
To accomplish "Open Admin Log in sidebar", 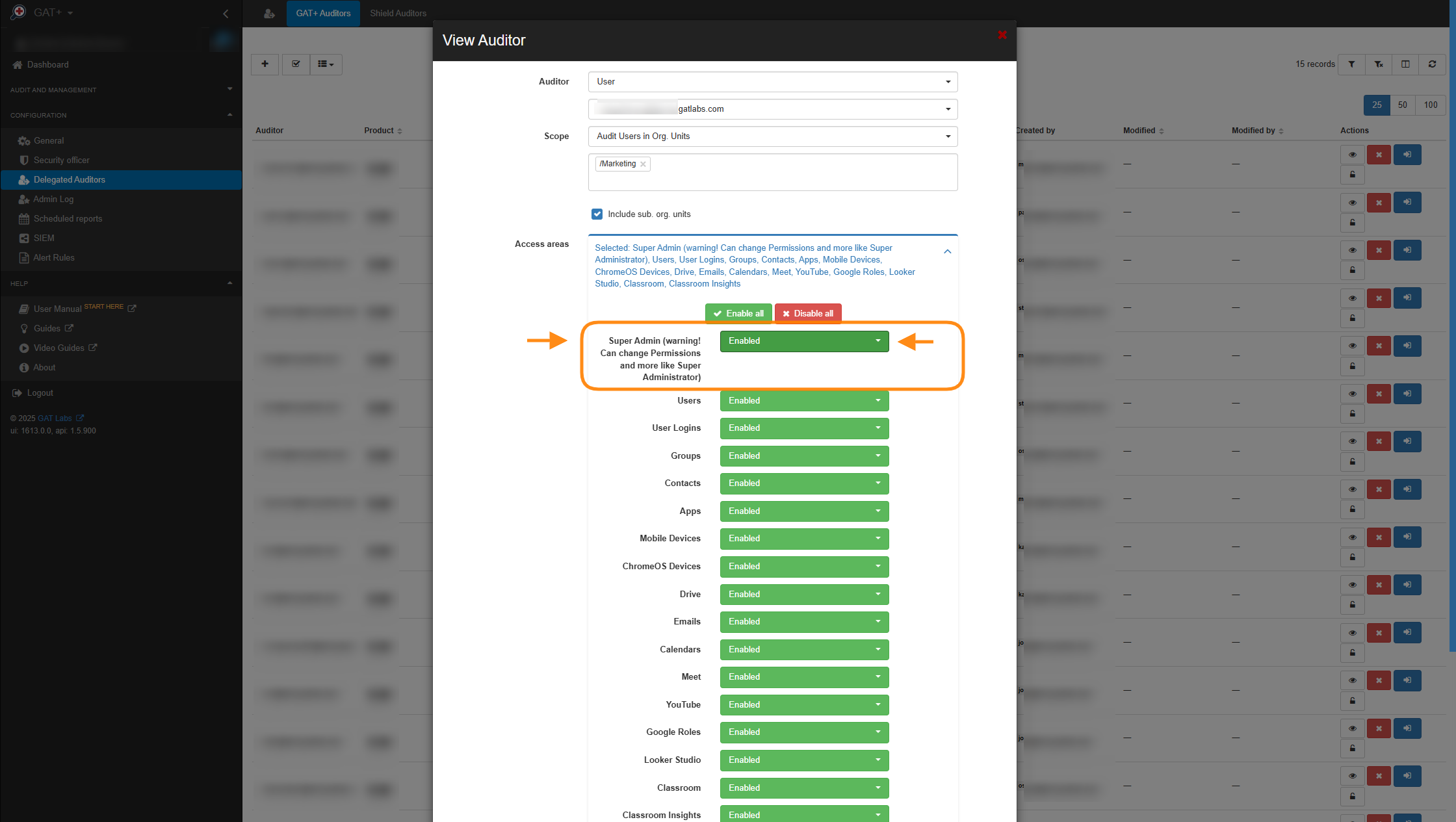I will click(x=53, y=199).
